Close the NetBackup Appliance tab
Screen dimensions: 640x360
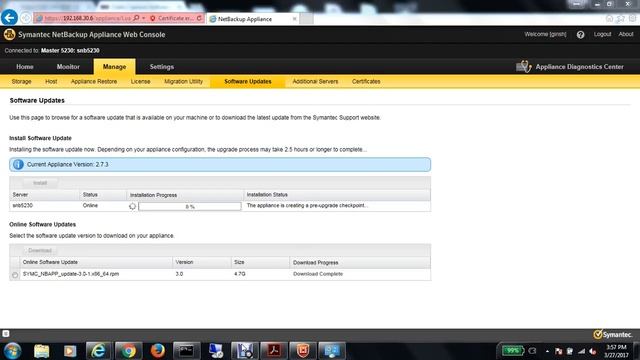point(294,19)
